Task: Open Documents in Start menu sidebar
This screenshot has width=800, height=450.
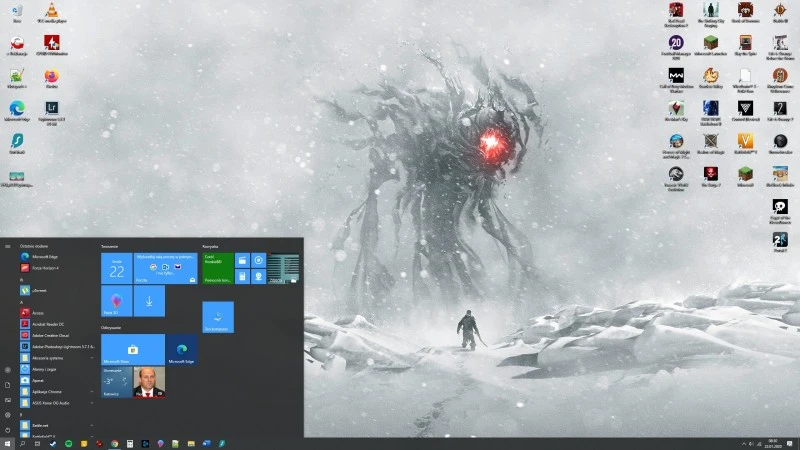Action: point(8,385)
